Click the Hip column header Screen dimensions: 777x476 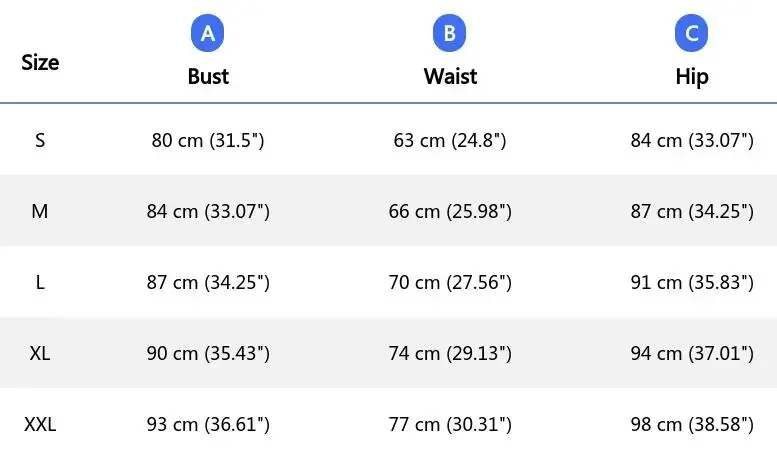pos(692,76)
